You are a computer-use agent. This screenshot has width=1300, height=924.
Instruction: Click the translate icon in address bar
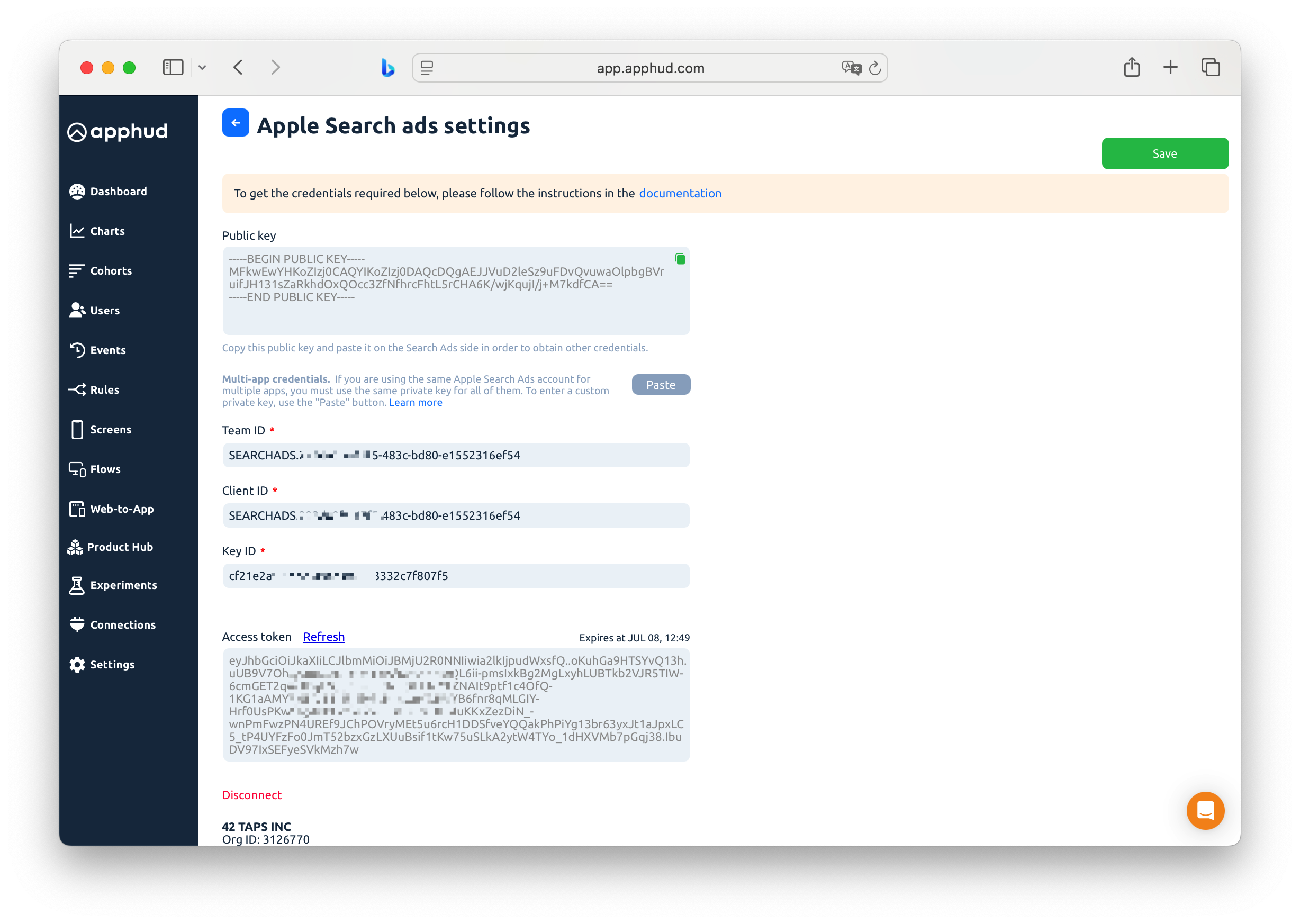[x=851, y=68]
